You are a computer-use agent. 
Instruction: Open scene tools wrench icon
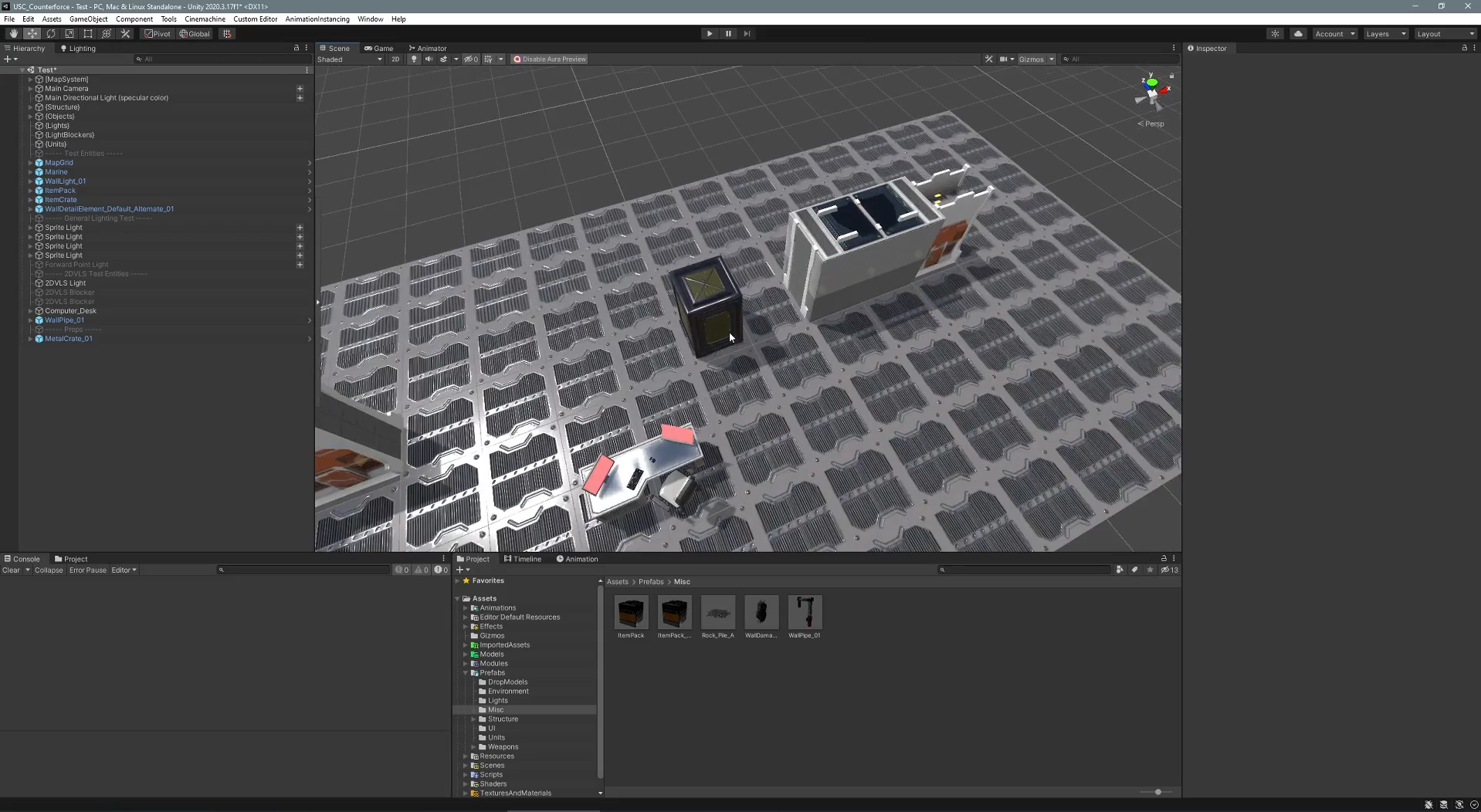click(989, 59)
